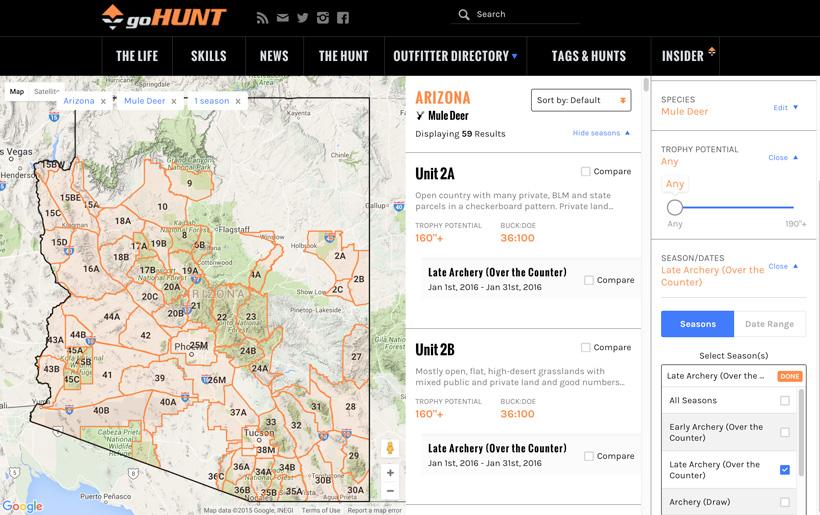Tick Early Archery (Over the Counter) checkbox

[784, 432]
